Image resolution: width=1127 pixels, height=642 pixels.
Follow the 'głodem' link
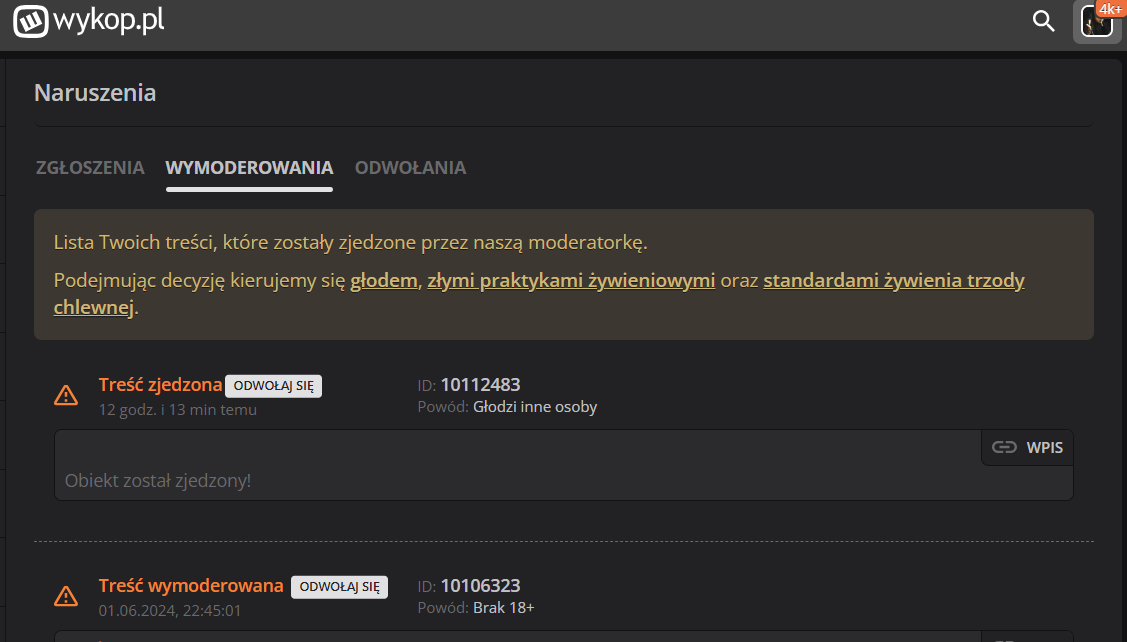[x=384, y=280]
